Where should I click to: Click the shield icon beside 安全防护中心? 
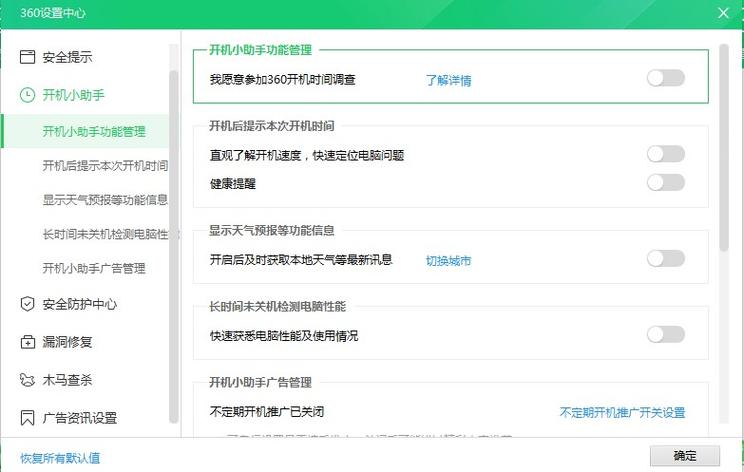coord(28,304)
